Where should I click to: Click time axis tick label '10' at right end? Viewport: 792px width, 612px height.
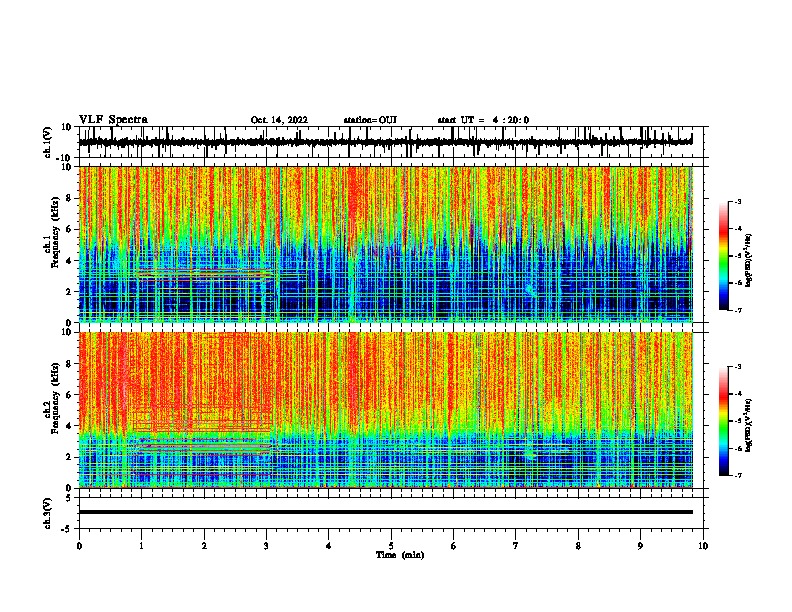click(x=703, y=546)
